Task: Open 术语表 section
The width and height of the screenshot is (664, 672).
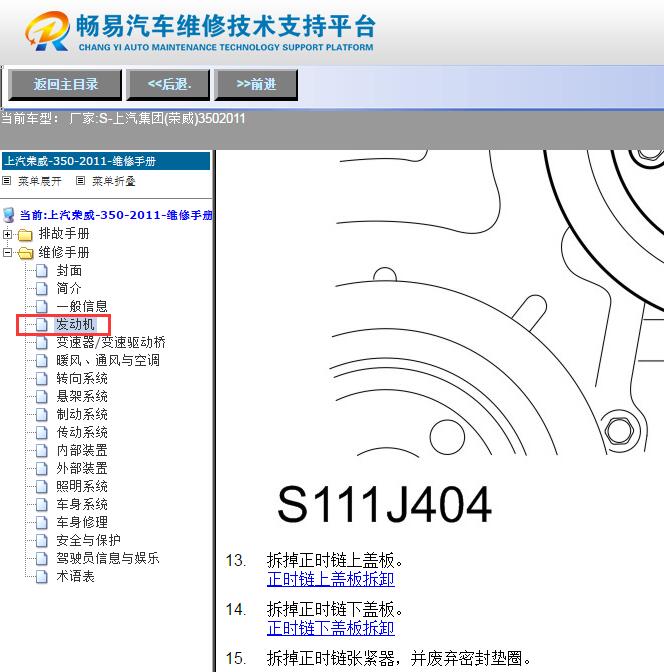Action: [75, 576]
